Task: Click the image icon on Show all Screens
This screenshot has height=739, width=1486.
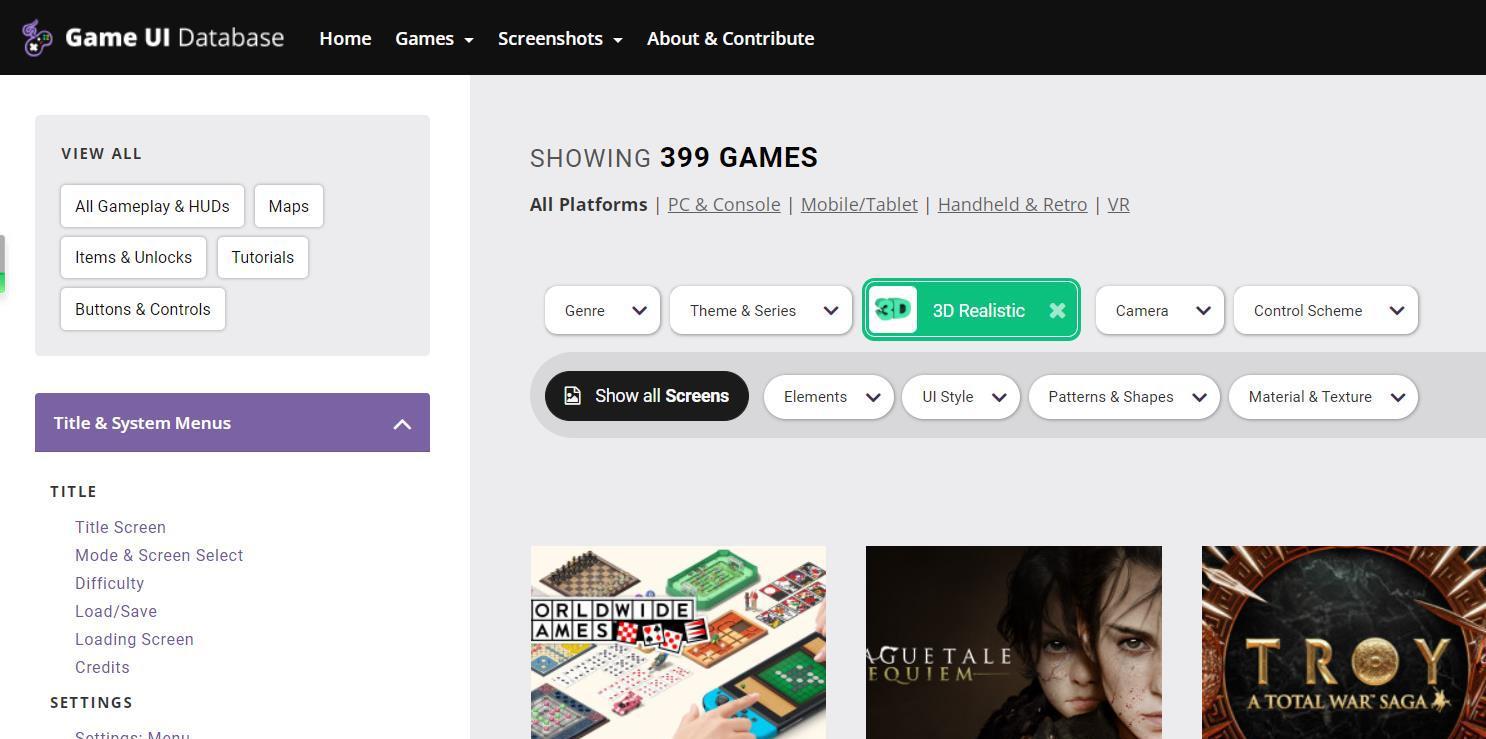Action: tap(572, 396)
